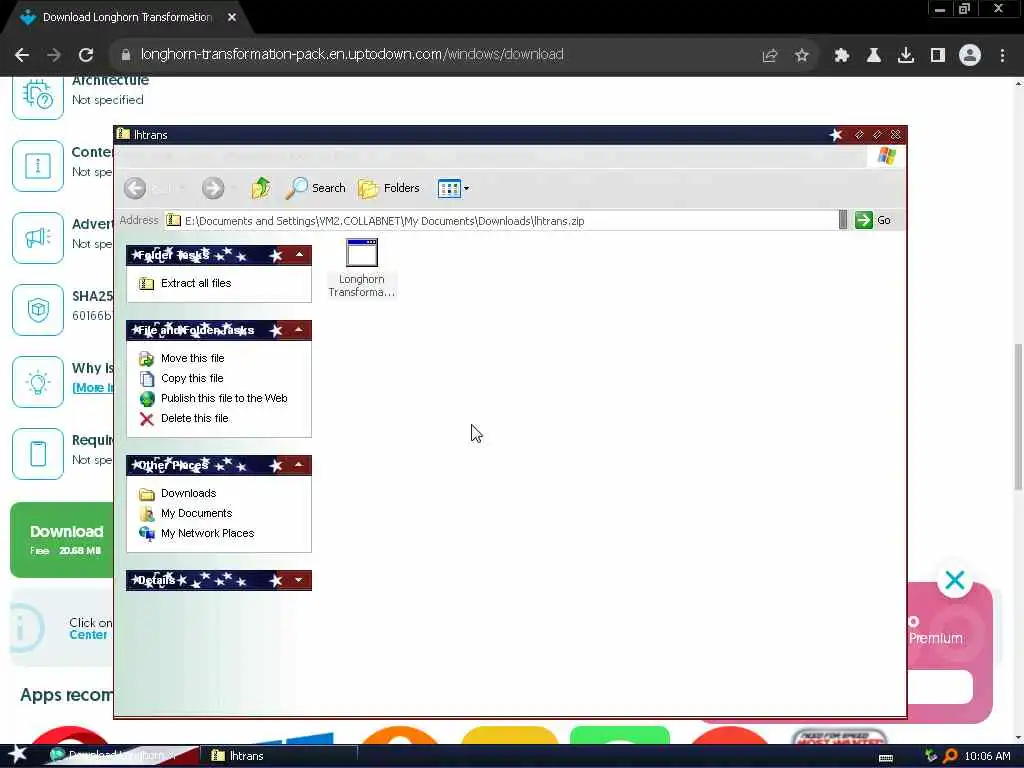
Task: Click the system tray clock 10:06 AM
Action: [x=987, y=756]
